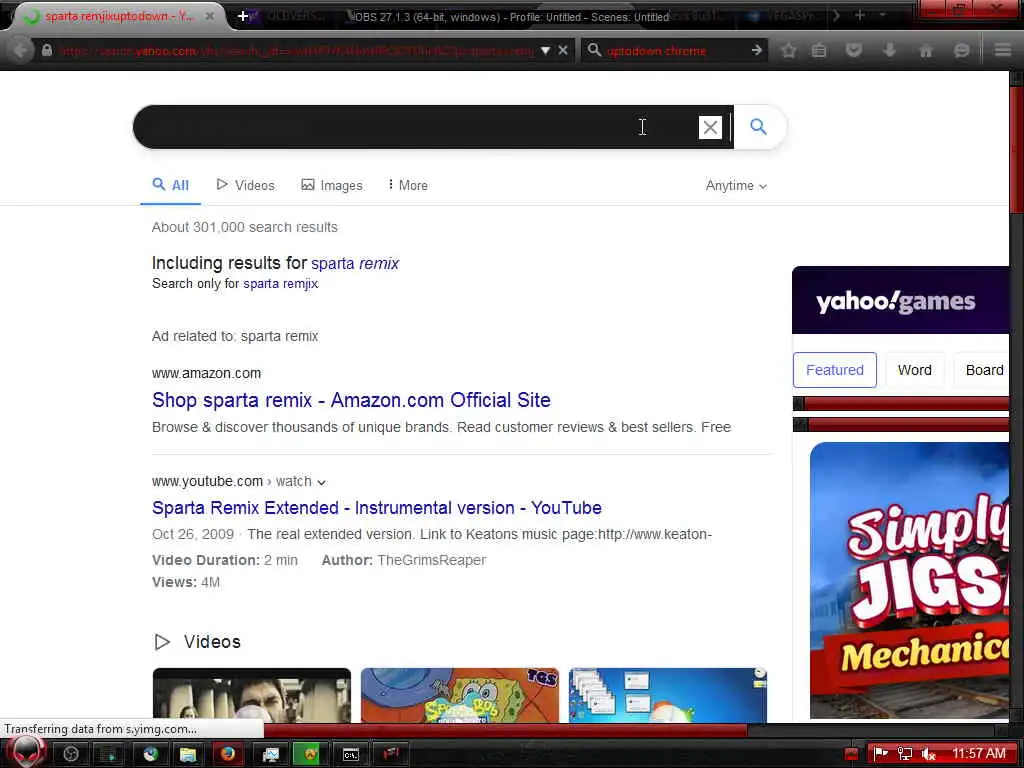Click the go arrow in browser search box

(x=756, y=50)
